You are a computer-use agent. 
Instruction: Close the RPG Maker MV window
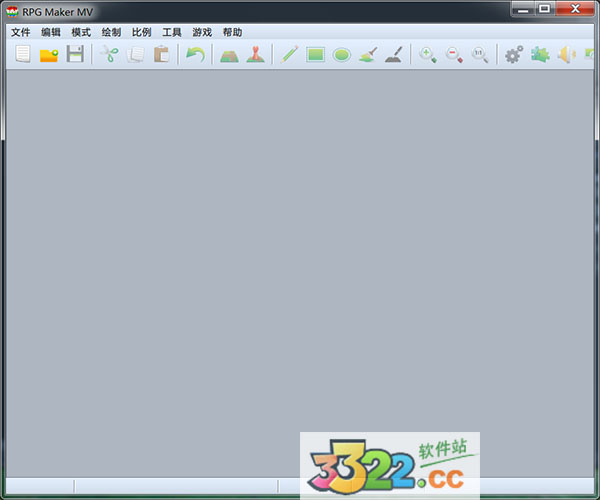(x=575, y=9)
